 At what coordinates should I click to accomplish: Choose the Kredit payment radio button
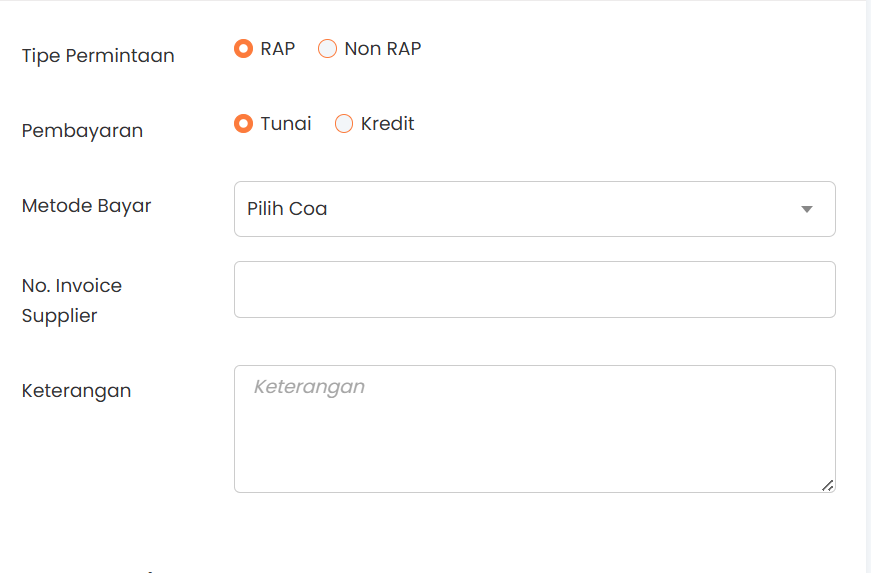point(344,124)
